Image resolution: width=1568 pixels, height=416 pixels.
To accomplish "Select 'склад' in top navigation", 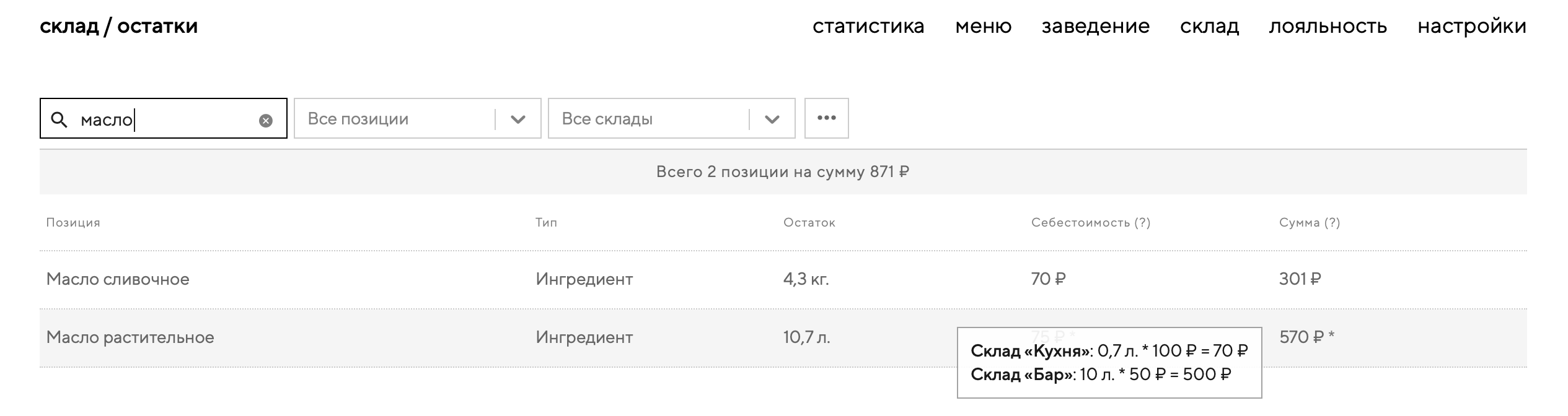I will coord(1209,27).
